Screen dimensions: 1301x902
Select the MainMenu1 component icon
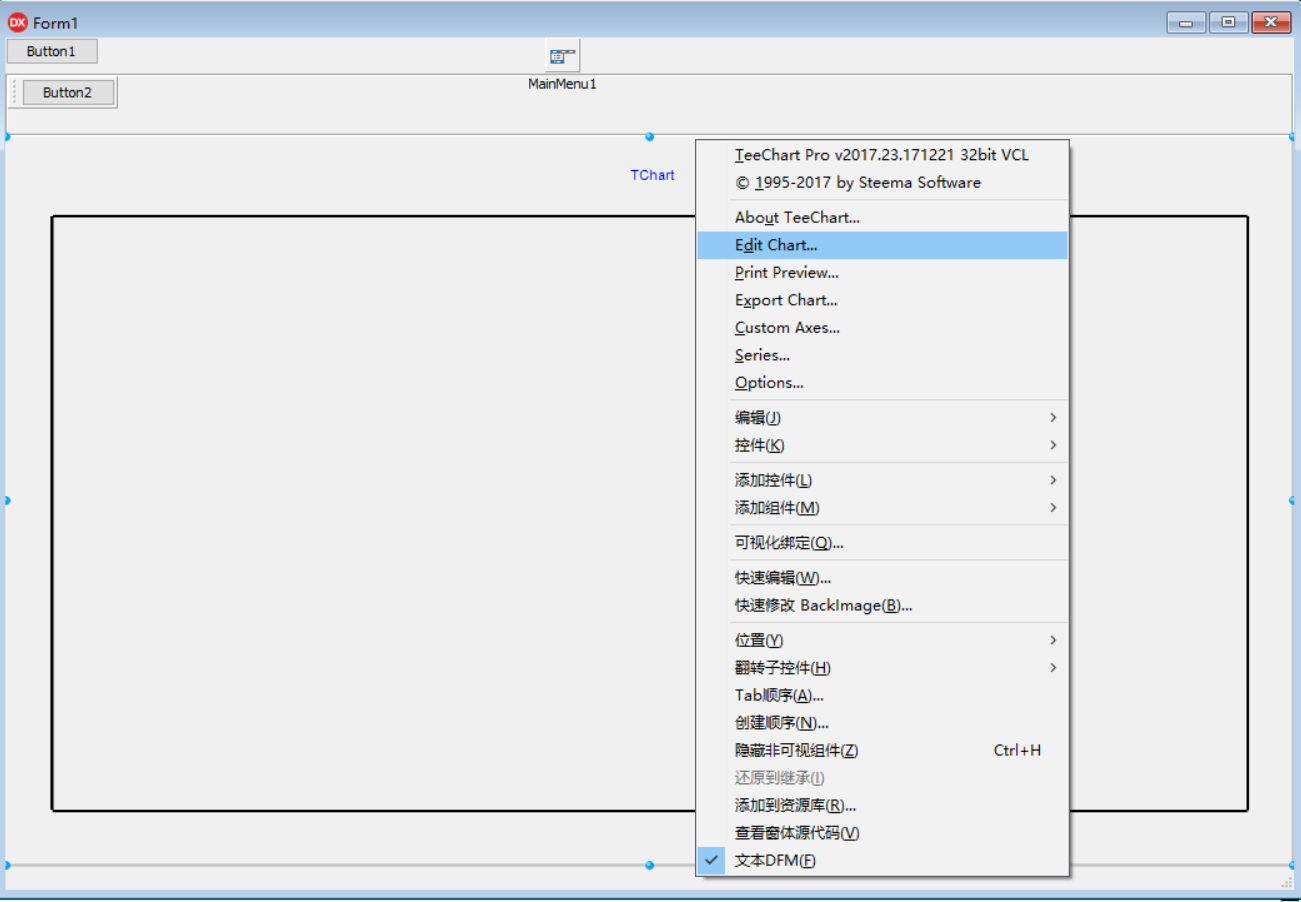coord(563,56)
